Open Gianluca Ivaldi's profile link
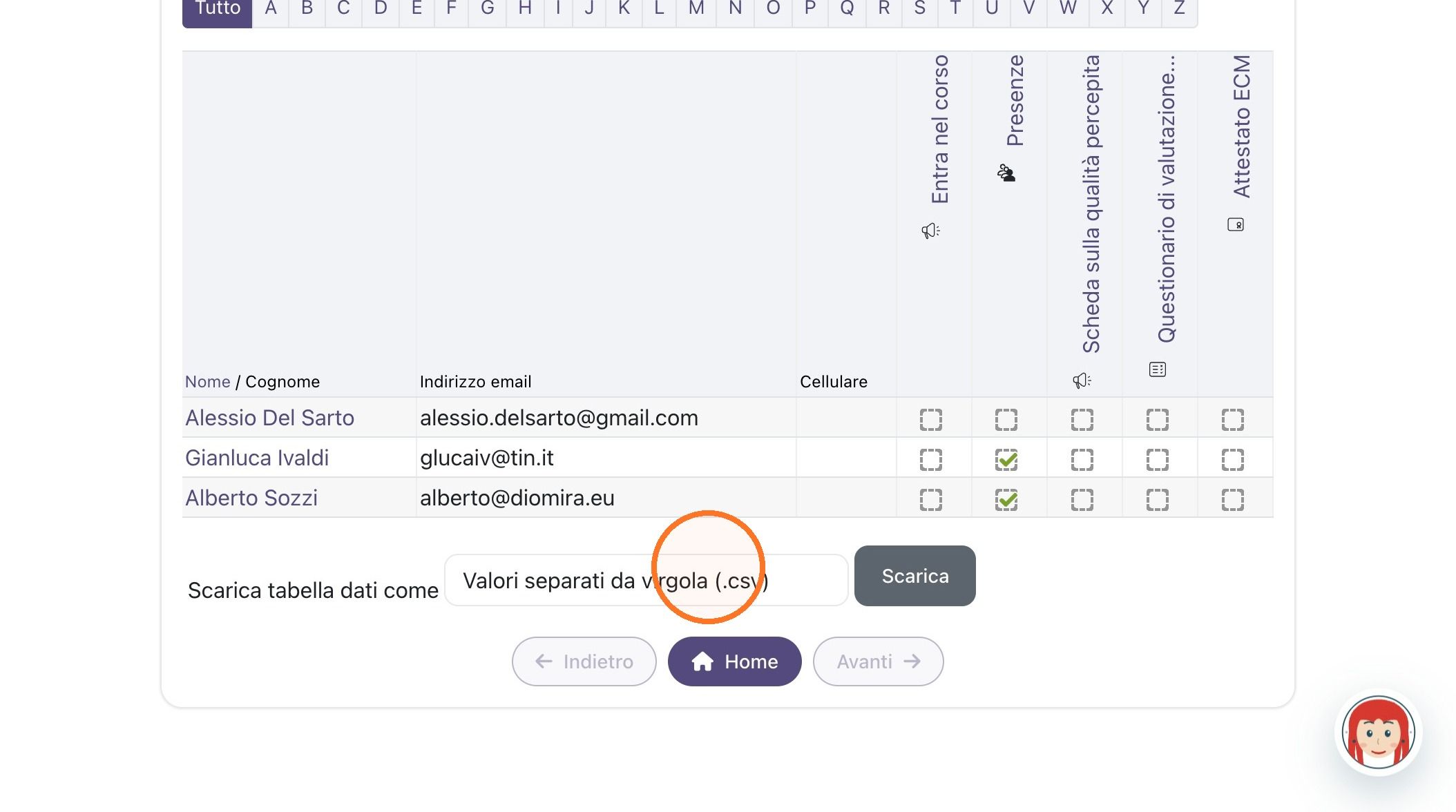Viewport: 1456px width, 812px height. [x=257, y=458]
